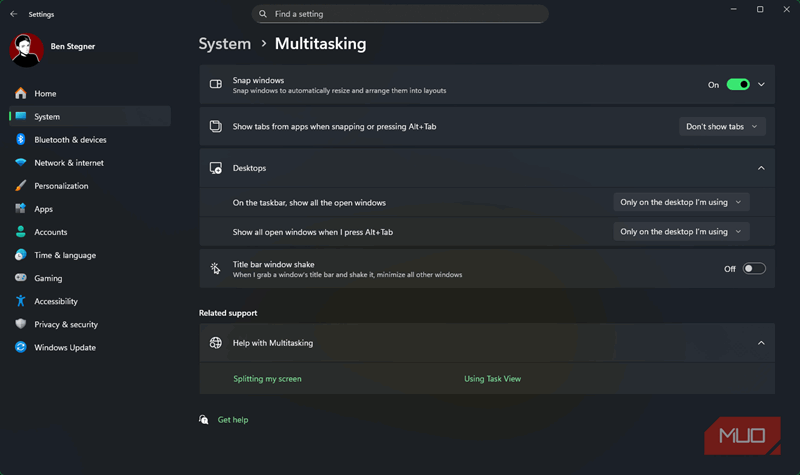Screen dimensions: 800x475
Task: Turn off the Snap windows toggle
Action: point(738,85)
